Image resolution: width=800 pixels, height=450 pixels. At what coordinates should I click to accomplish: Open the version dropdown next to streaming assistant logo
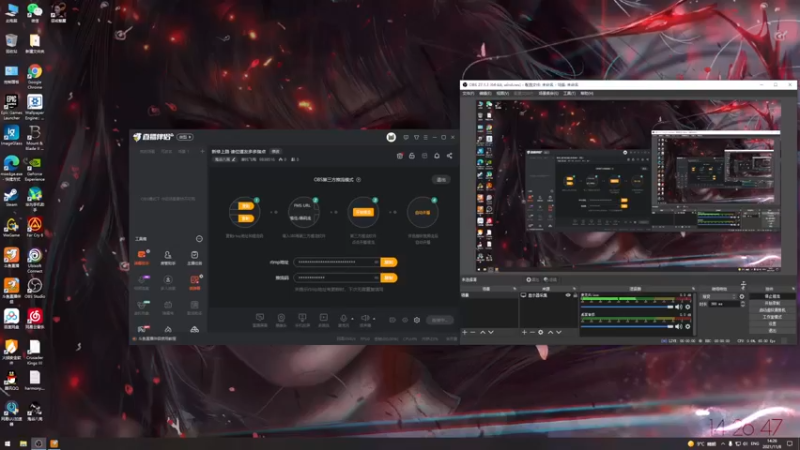click(x=185, y=137)
